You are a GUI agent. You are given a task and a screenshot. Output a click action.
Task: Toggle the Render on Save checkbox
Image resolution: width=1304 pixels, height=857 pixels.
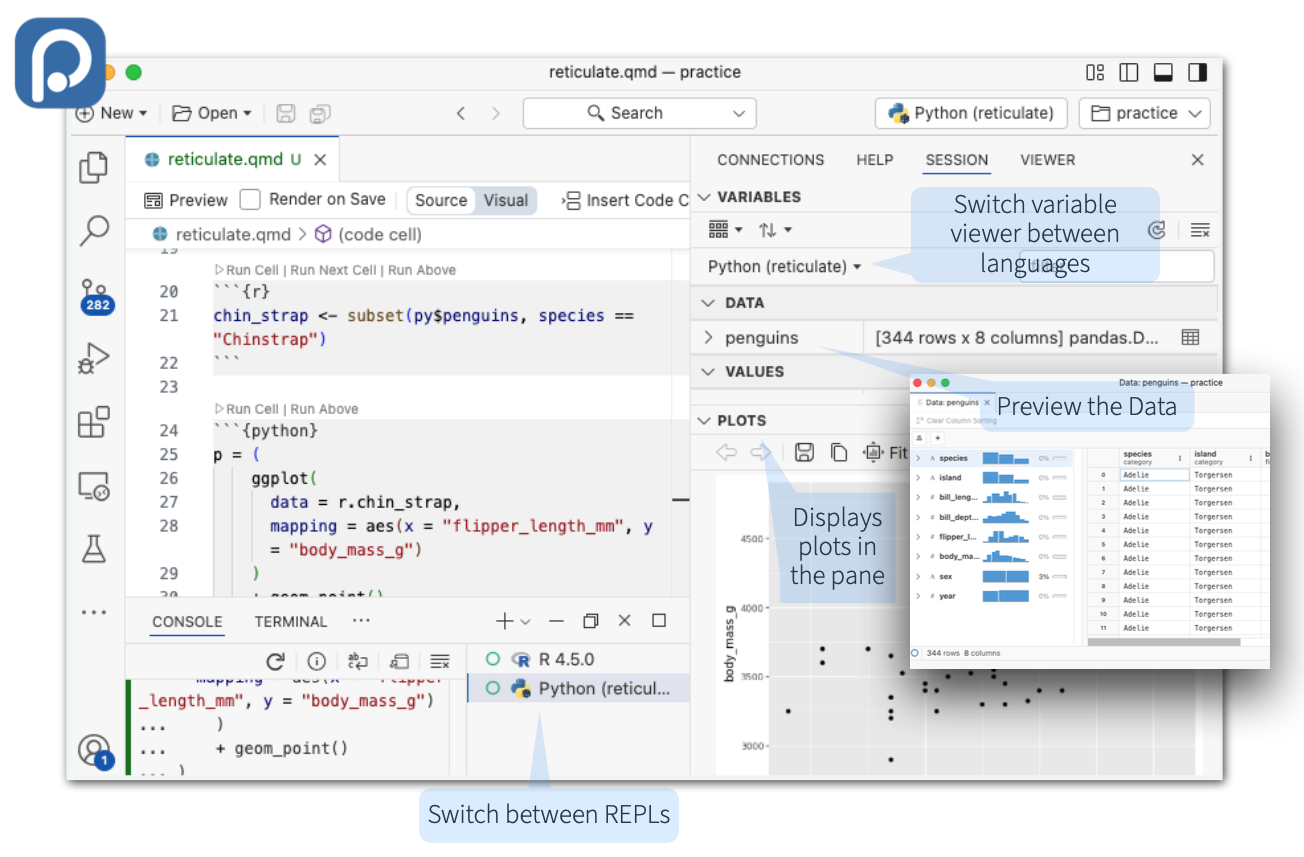click(250, 199)
